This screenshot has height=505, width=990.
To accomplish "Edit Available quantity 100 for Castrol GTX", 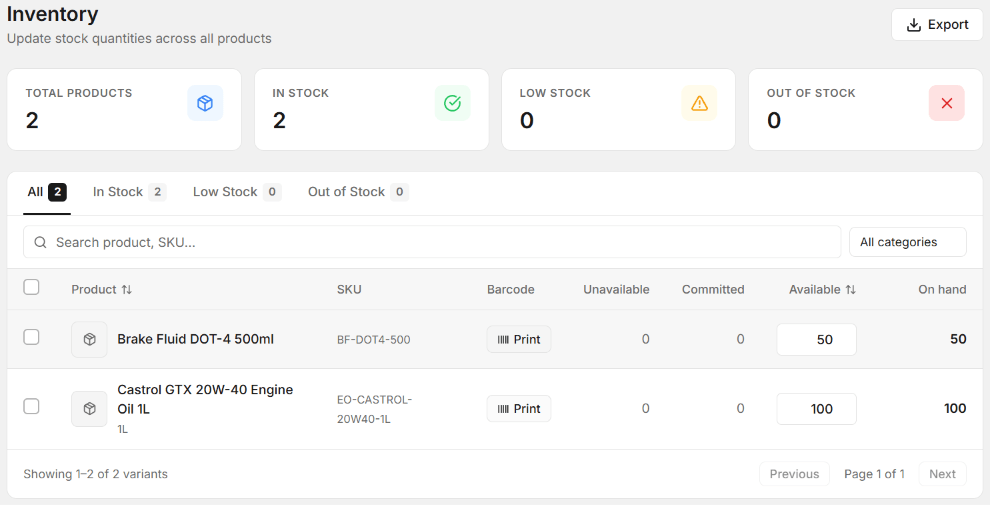I will pyautogui.click(x=816, y=409).
